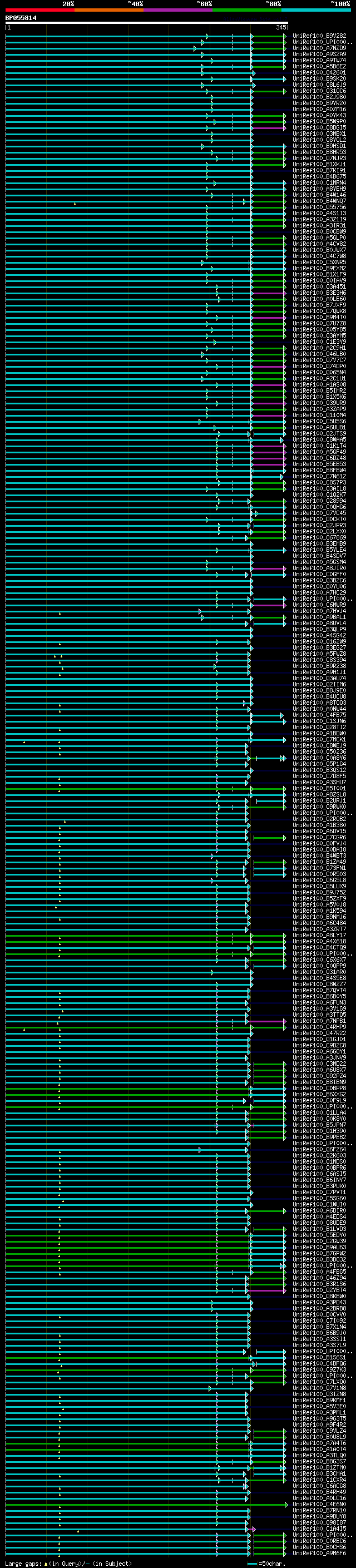Select row label UniRef100_B8FBW4
Viewport: 356px width, 1568px height.
coord(319,470)
